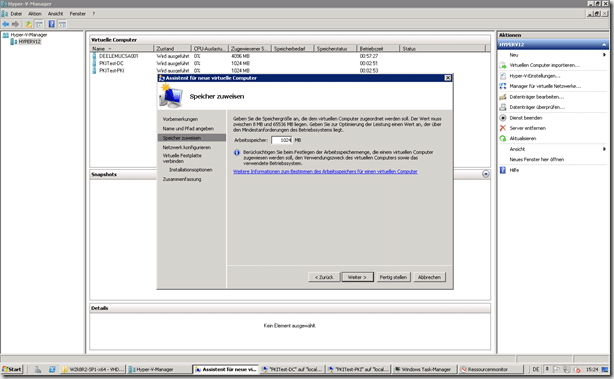
Task: Switch to PKITest-DC taskbar window button
Action: (x=292, y=369)
